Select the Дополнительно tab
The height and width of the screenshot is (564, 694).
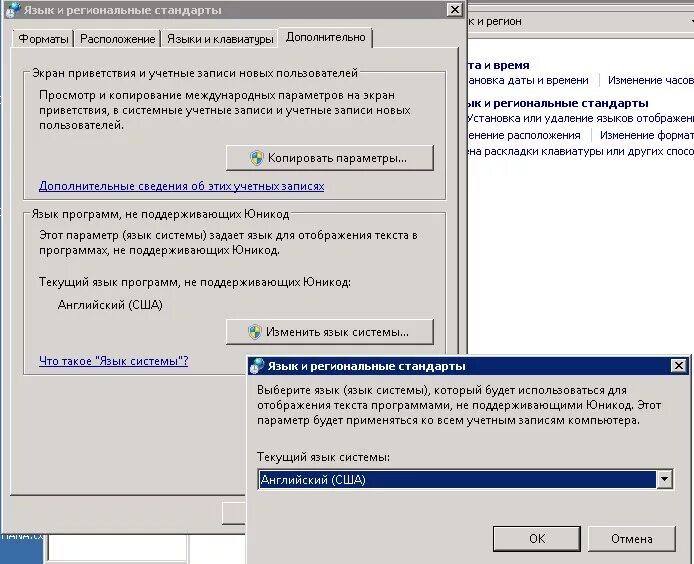pos(325,37)
